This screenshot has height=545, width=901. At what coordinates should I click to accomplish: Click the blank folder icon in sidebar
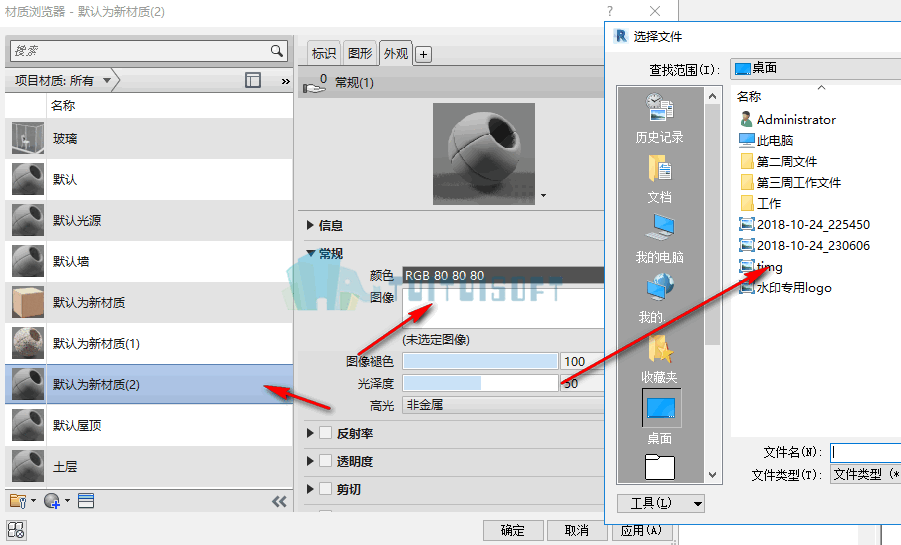pyautogui.click(x=660, y=467)
